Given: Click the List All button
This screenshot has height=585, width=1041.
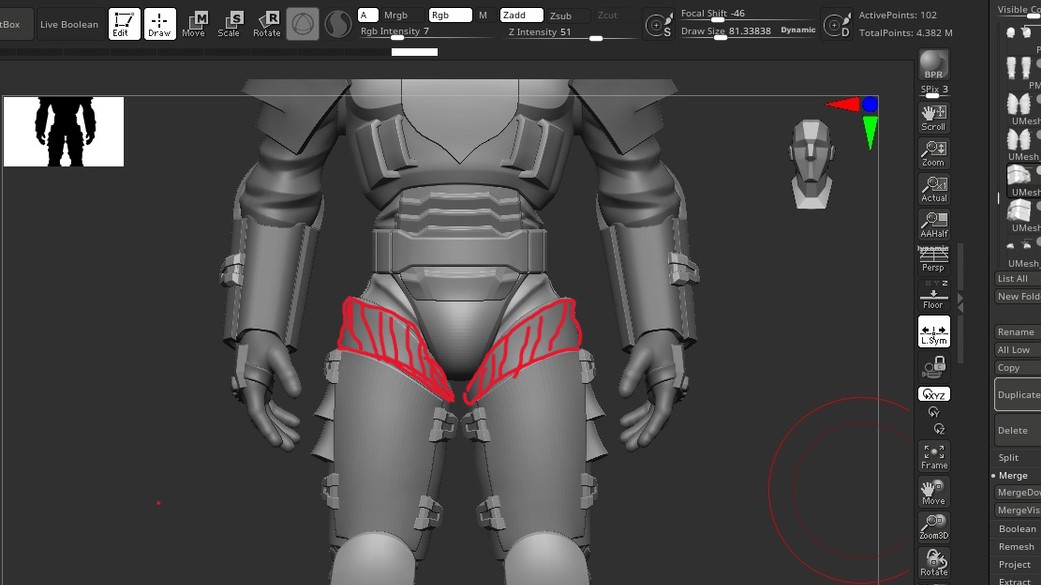Looking at the screenshot, I should 1017,279.
